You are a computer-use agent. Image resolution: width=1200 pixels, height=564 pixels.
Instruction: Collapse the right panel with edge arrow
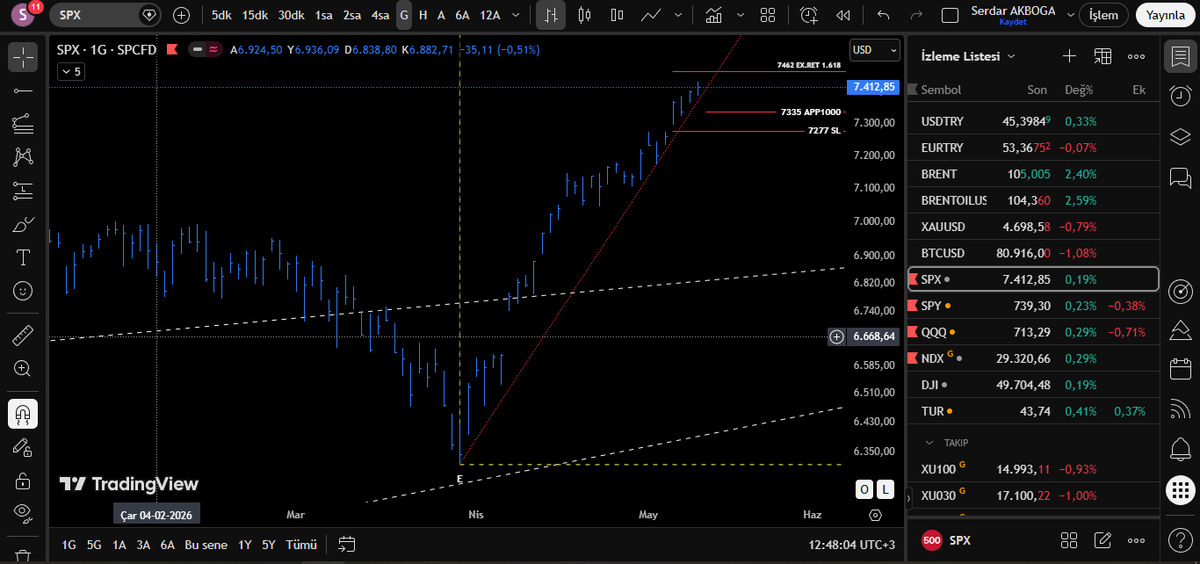[x=908, y=497]
